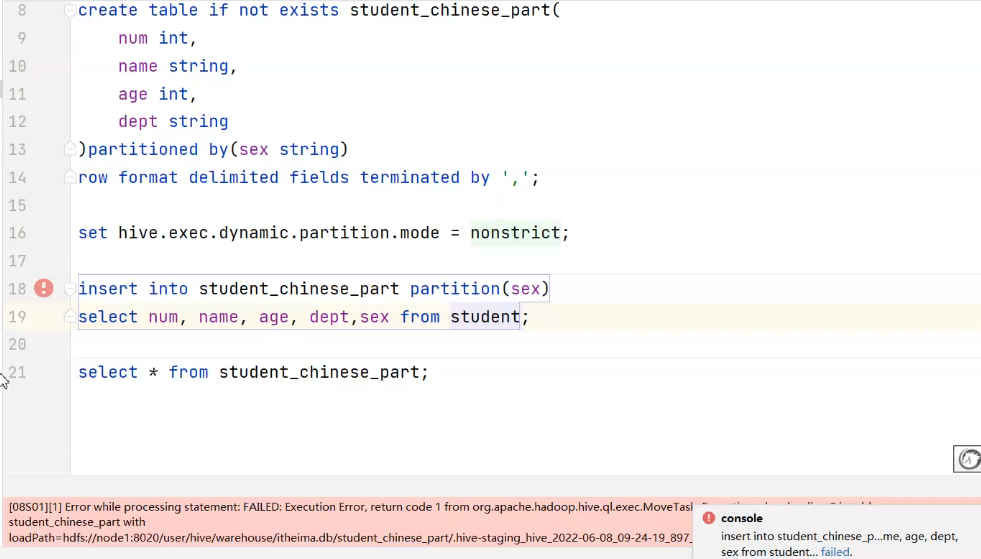Viewport: 981px width, 559px height.
Task: Click 'student_chinese_part' in the create table line
Action: point(450,11)
